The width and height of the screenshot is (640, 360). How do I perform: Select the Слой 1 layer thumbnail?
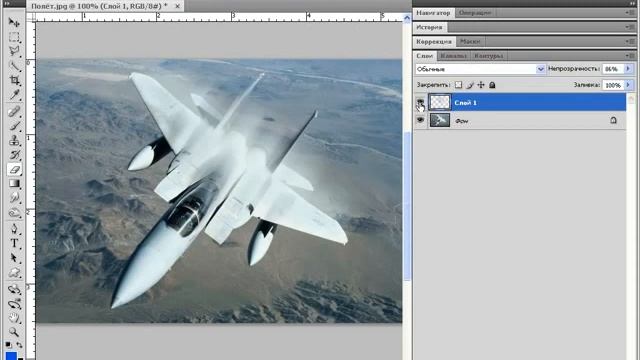tap(440, 102)
